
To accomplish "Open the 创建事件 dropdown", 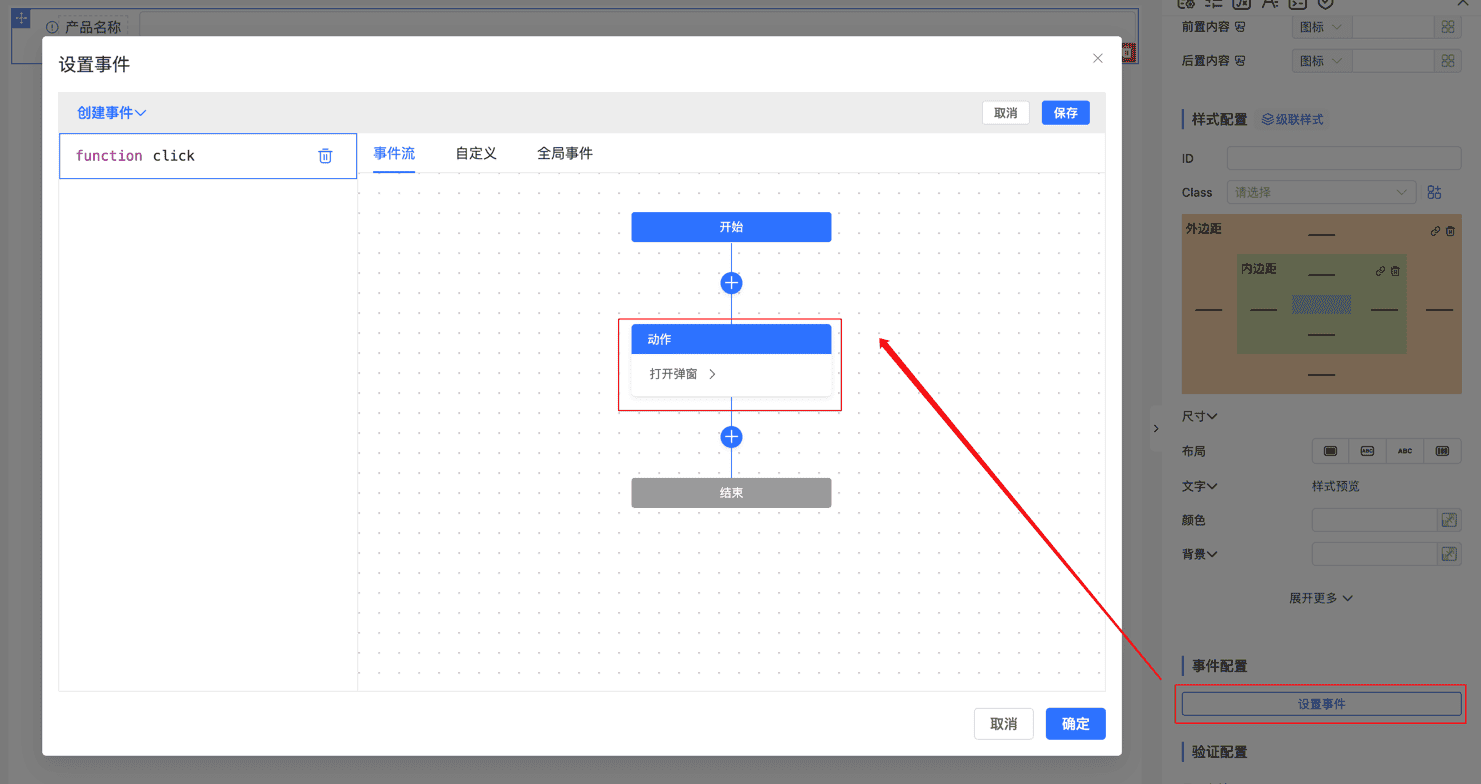I will click(111, 113).
